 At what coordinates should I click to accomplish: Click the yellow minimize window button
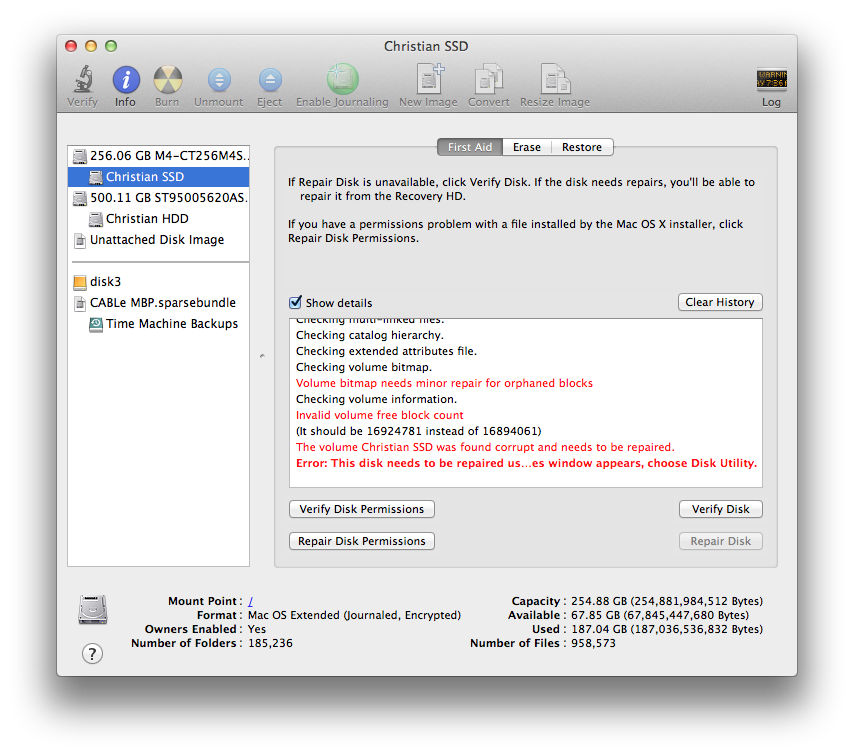coord(91,46)
